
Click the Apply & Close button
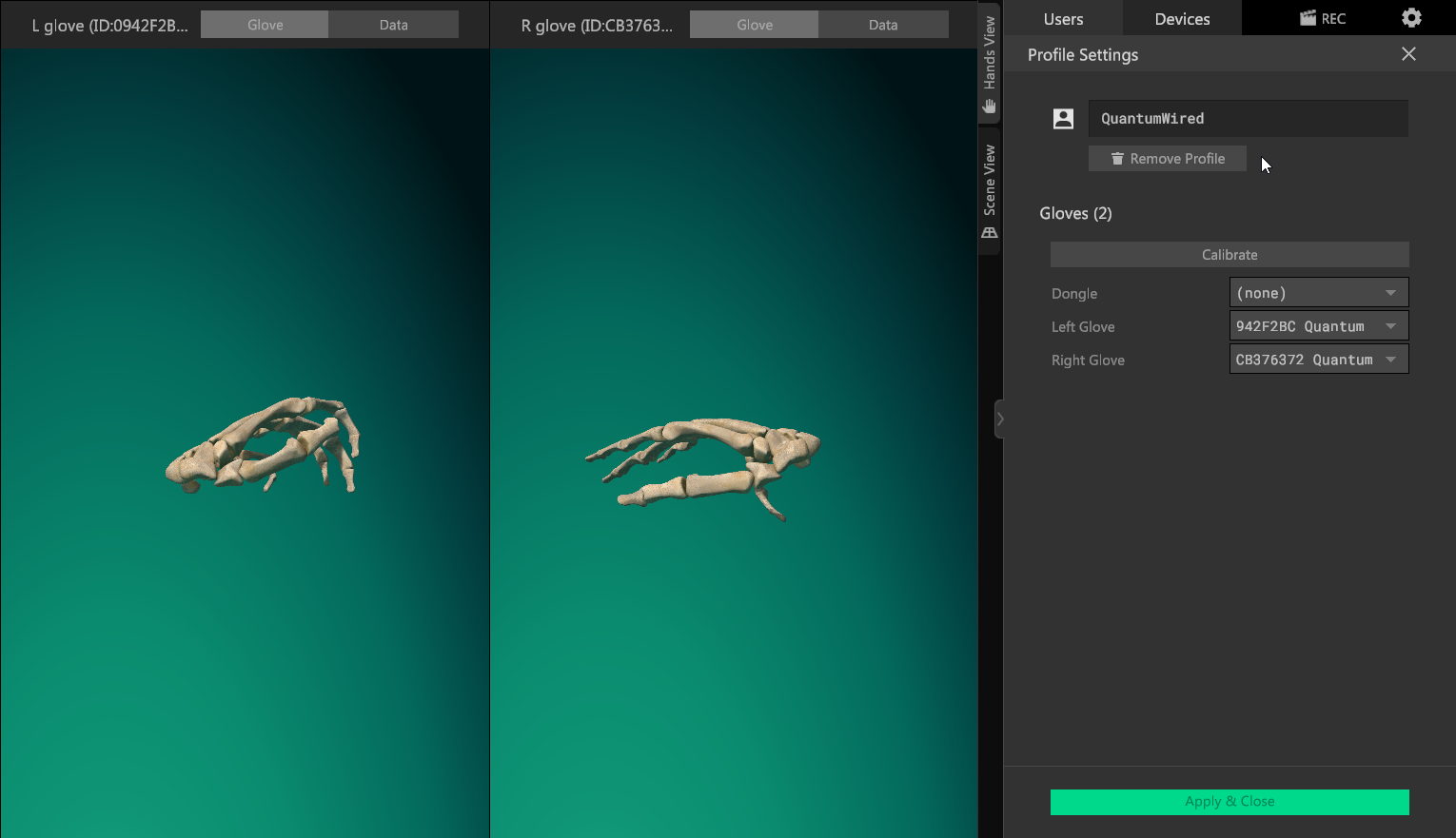pyautogui.click(x=1230, y=802)
